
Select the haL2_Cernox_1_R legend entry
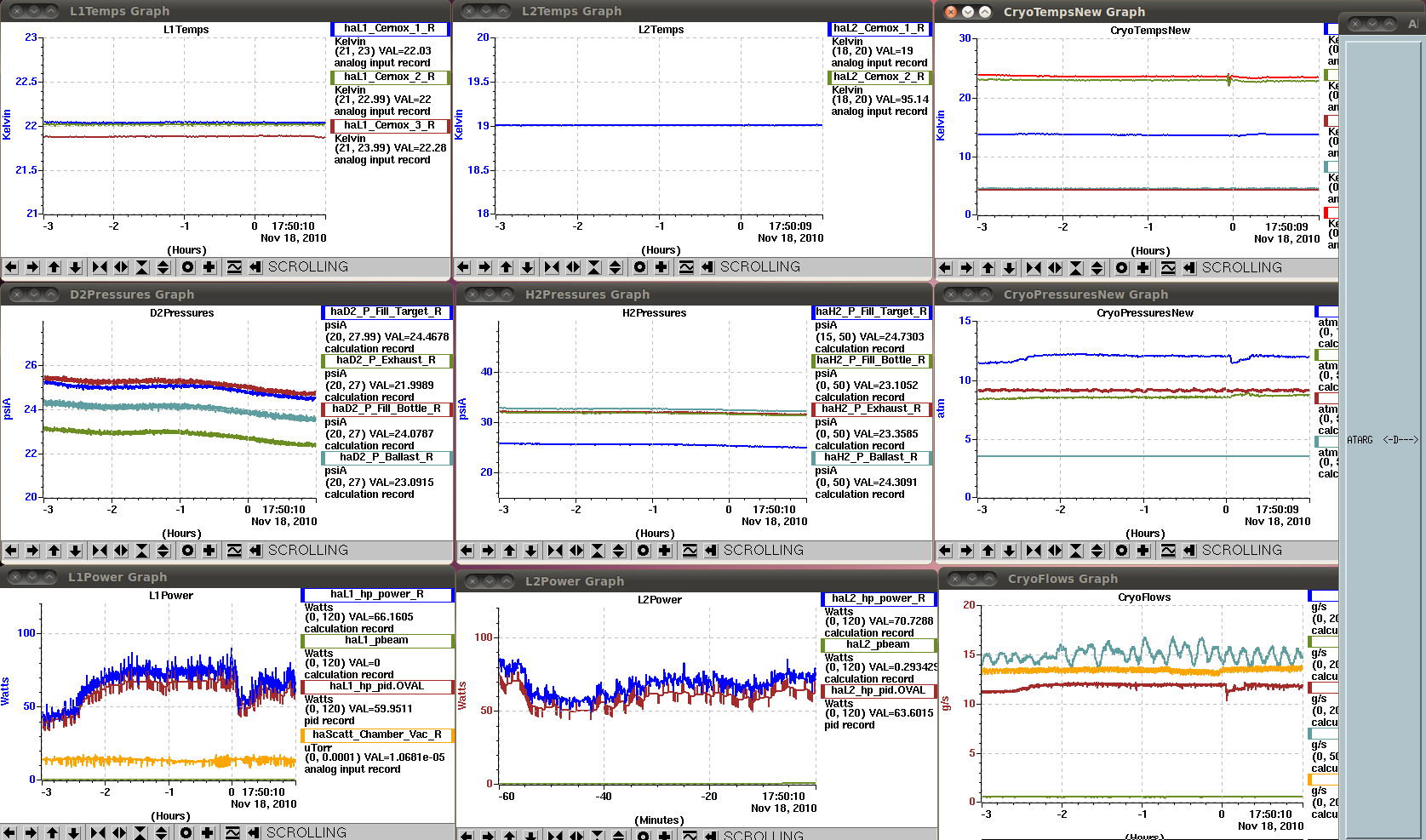pos(880,28)
